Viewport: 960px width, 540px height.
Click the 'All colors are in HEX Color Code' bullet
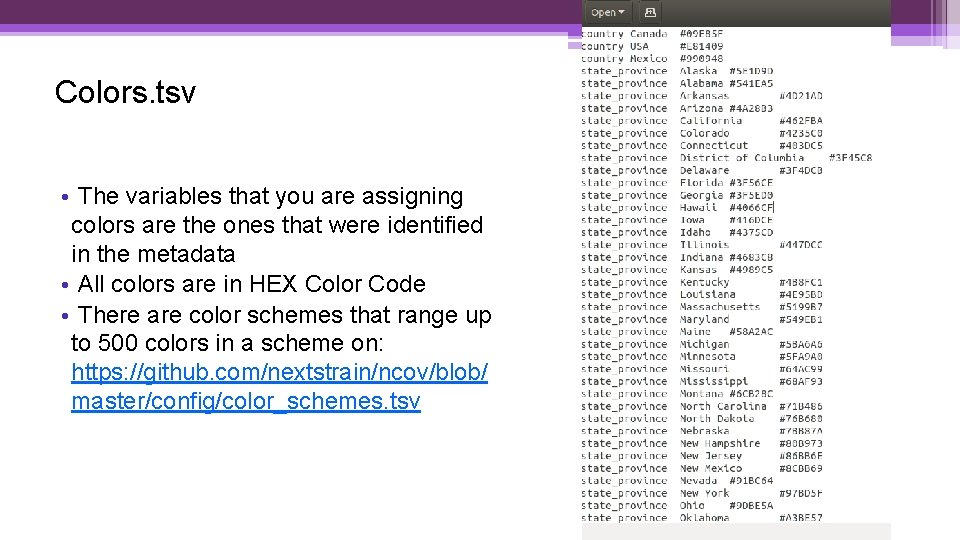point(243,284)
